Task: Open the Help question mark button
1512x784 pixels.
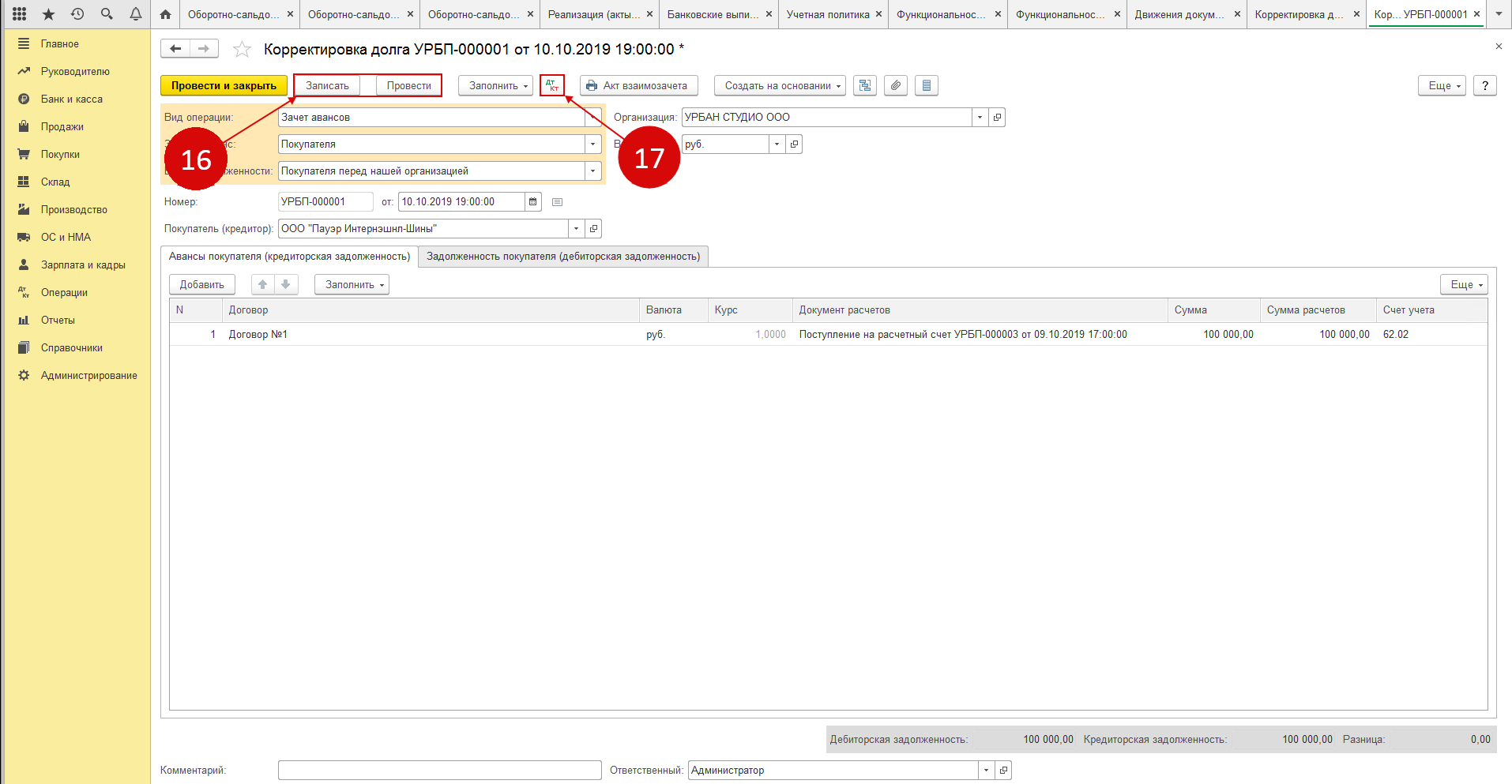Action: point(1485,85)
